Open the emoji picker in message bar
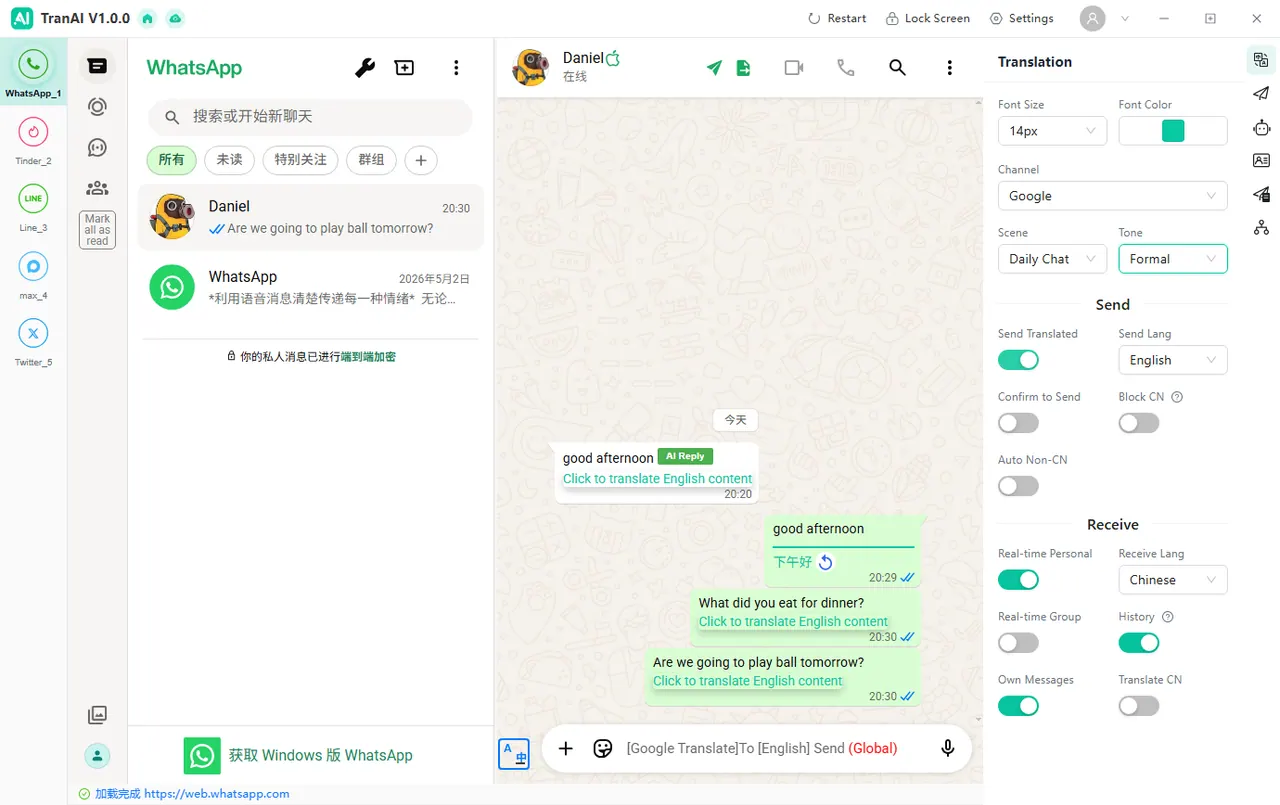This screenshot has height=805, width=1280. point(602,748)
